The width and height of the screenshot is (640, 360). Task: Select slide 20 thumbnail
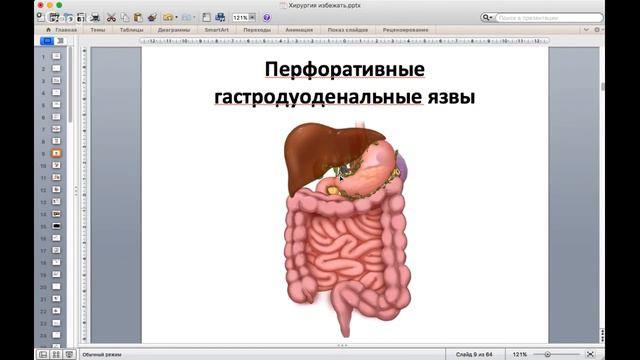point(56,287)
